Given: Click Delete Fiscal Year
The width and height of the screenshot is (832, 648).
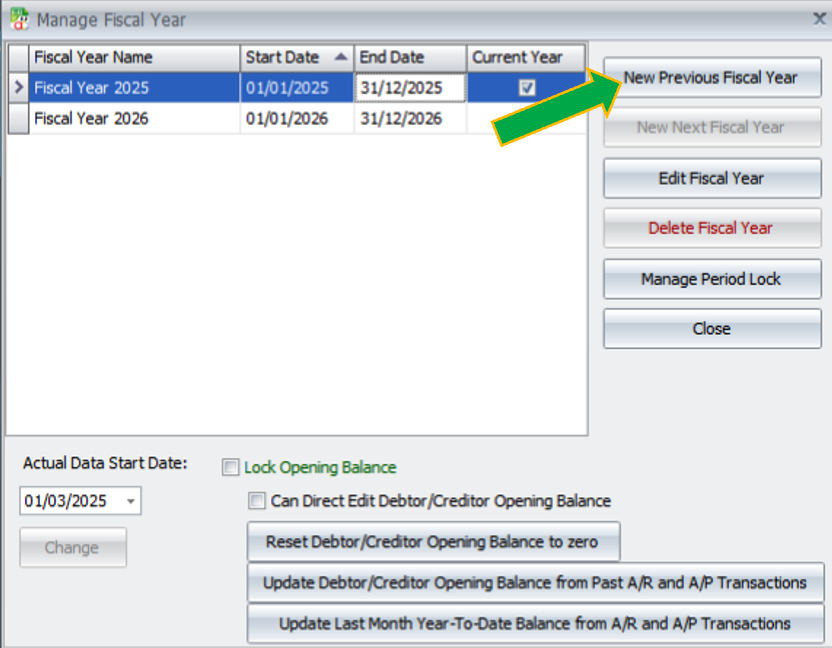Looking at the screenshot, I should point(711,228).
